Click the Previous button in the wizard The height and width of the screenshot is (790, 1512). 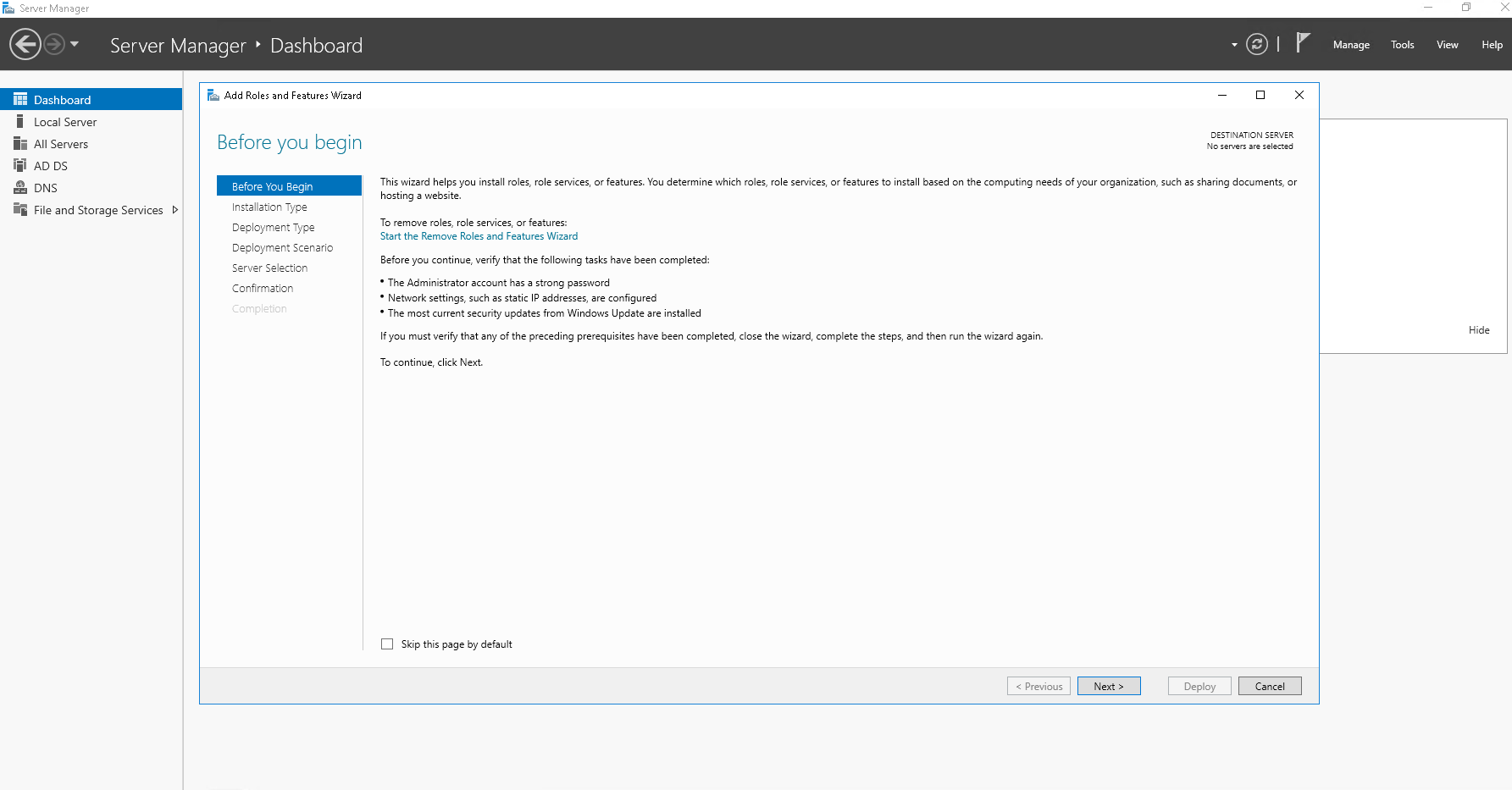pos(1038,686)
